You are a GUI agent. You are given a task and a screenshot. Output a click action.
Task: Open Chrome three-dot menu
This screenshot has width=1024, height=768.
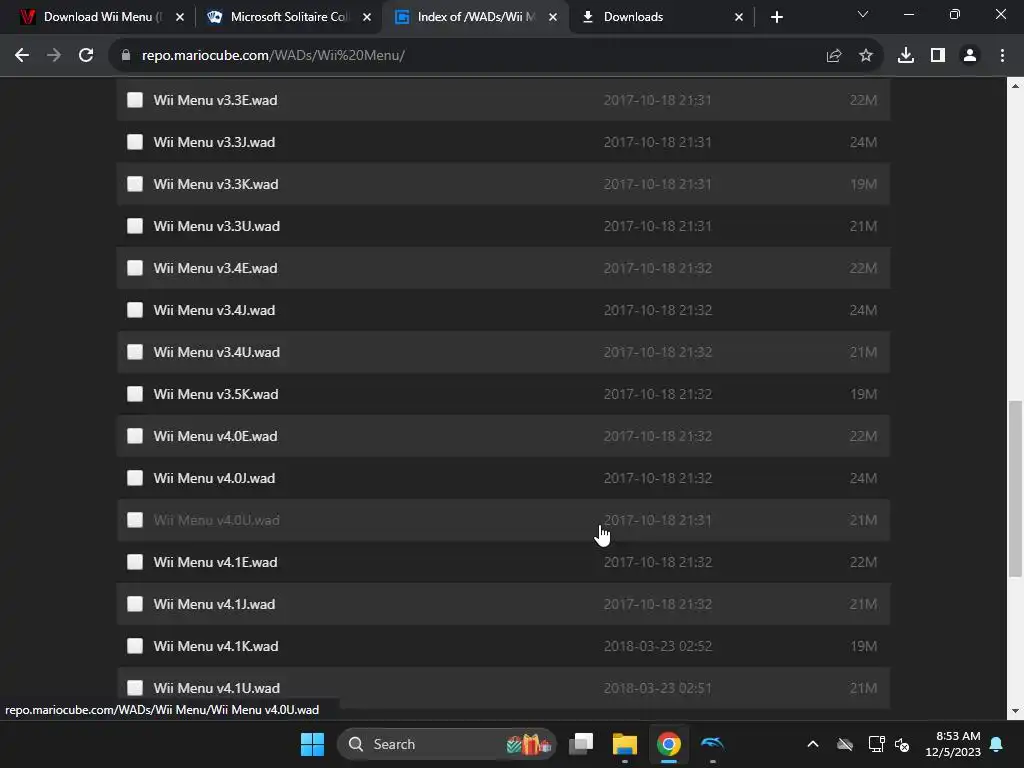[1002, 56]
